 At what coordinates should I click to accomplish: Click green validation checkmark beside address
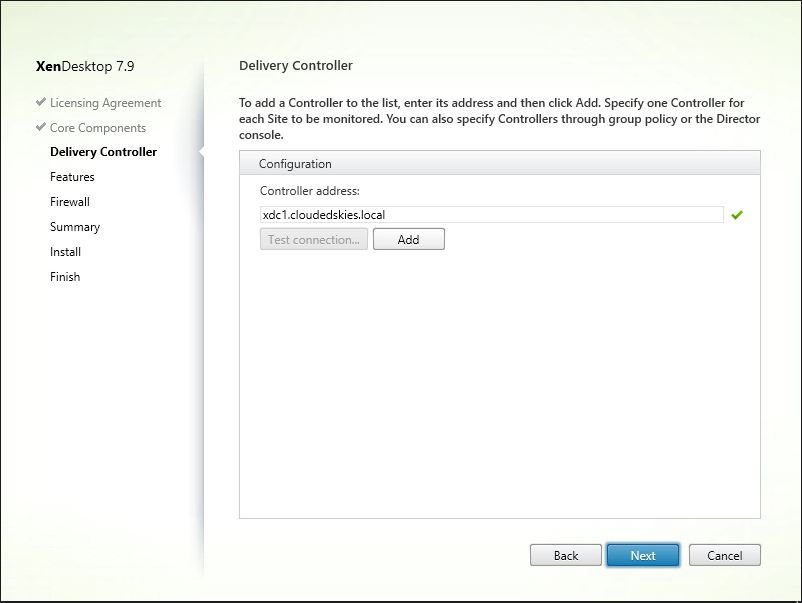coord(737,215)
